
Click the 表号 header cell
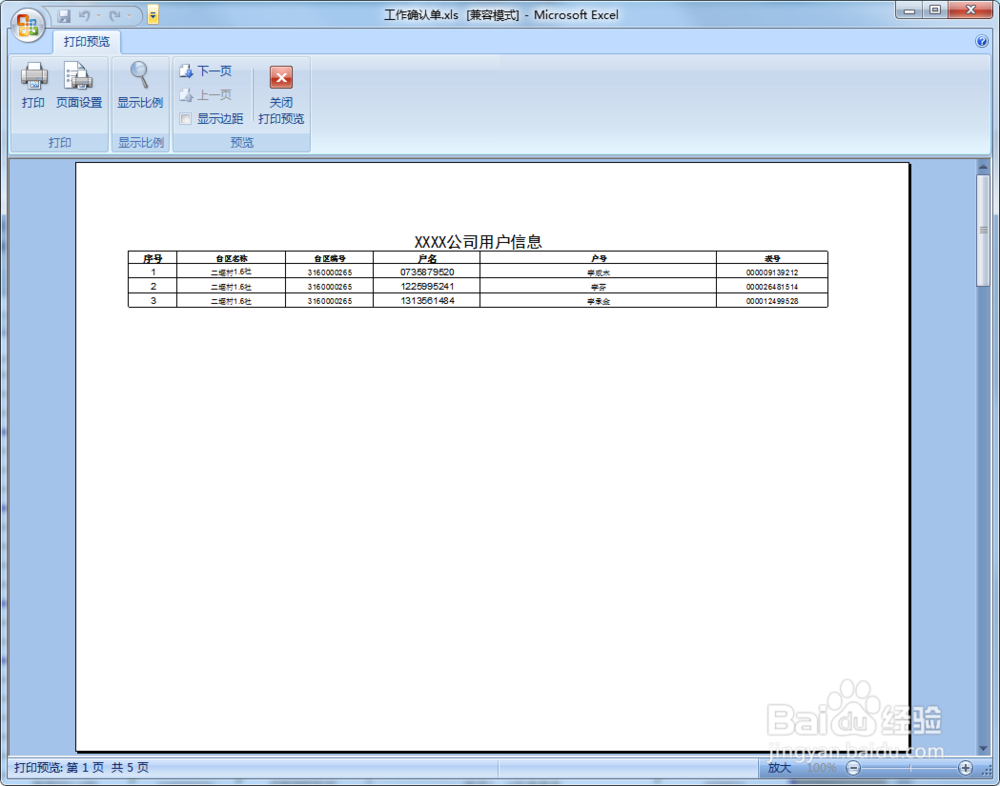(772, 258)
